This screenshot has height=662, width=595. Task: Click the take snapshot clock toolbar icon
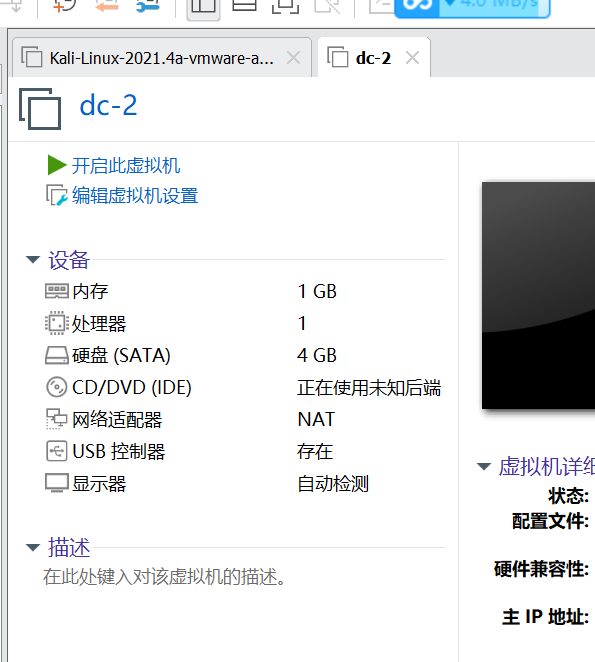[64, 6]
